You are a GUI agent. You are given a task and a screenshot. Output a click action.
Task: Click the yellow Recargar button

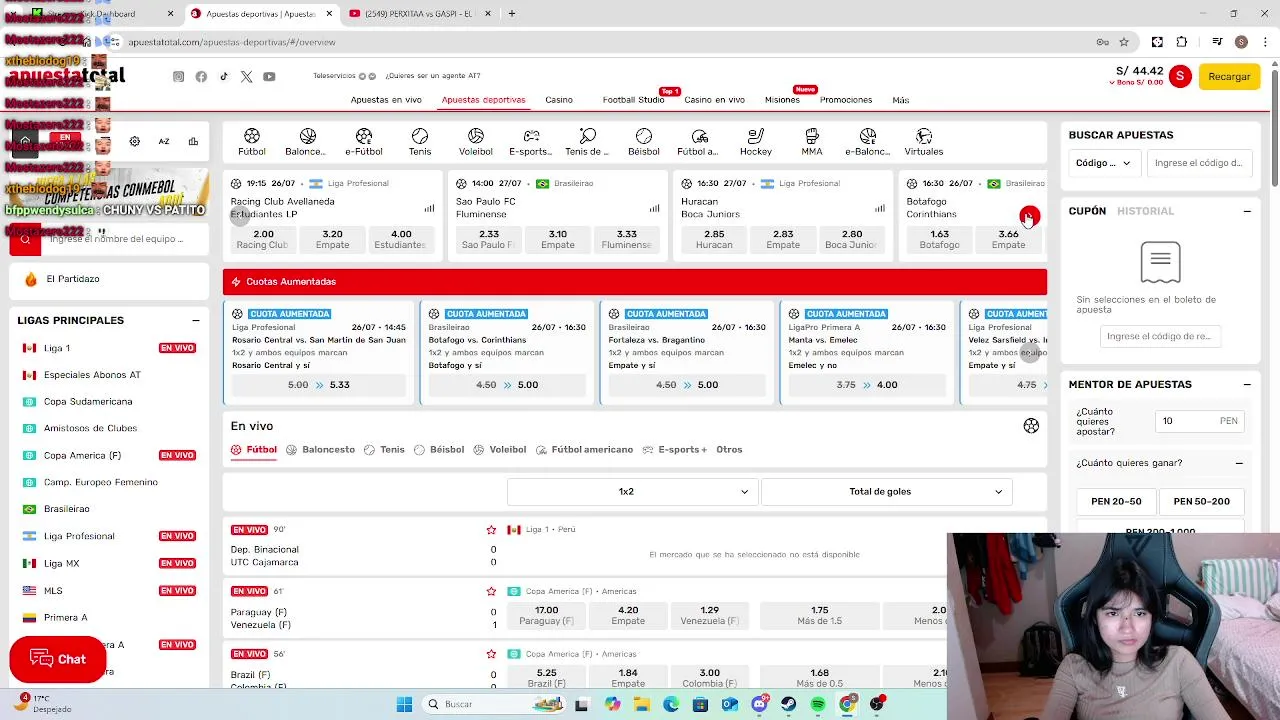pos(1229,76)
